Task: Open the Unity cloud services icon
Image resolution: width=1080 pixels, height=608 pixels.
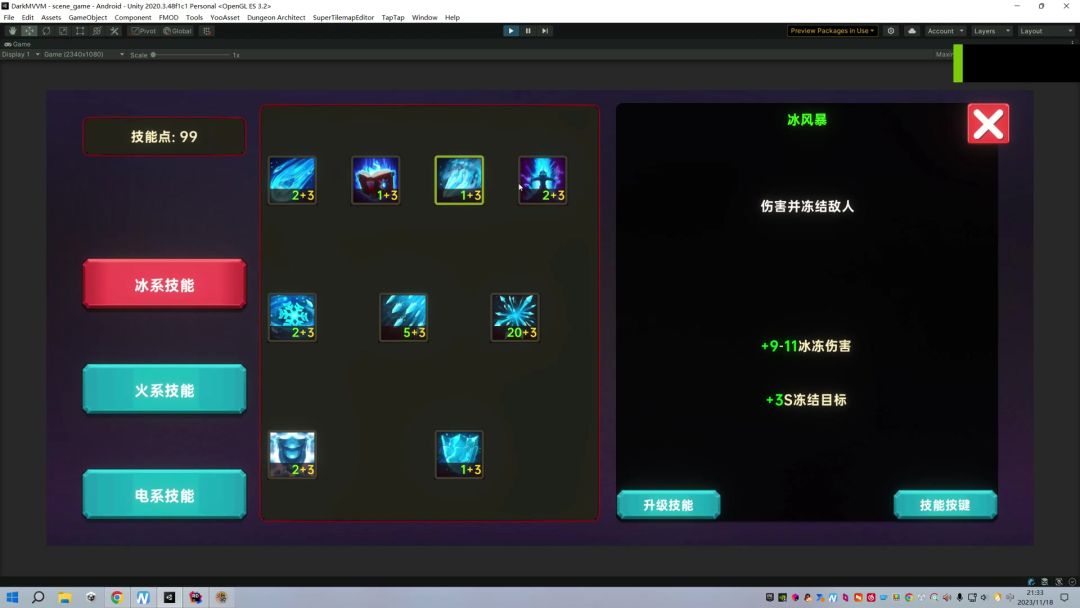Action: tap(911, 31)
